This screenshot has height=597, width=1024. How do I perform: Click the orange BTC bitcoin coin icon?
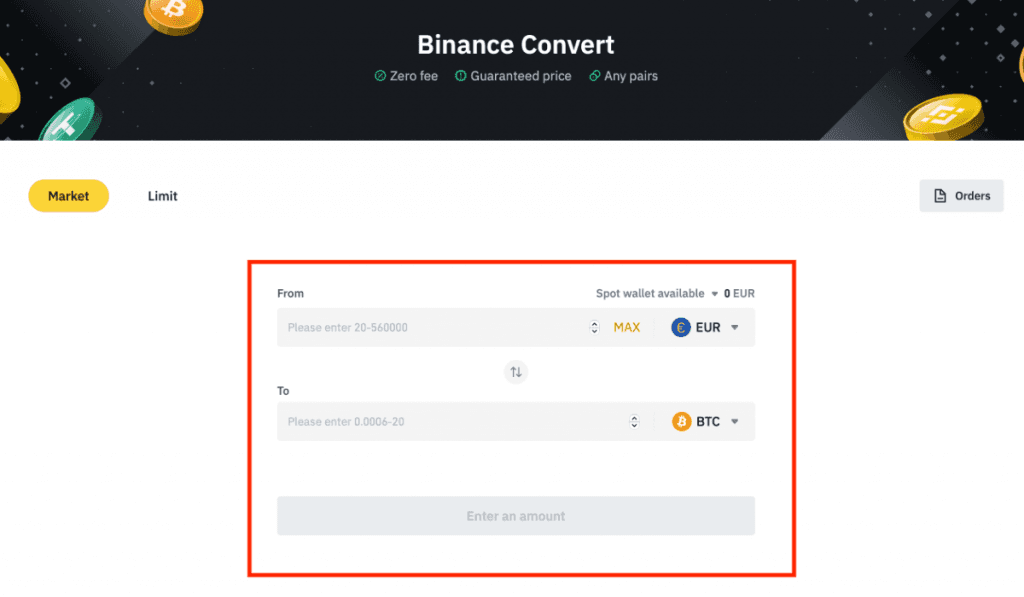pyautogui.click(x=681, y=422)
